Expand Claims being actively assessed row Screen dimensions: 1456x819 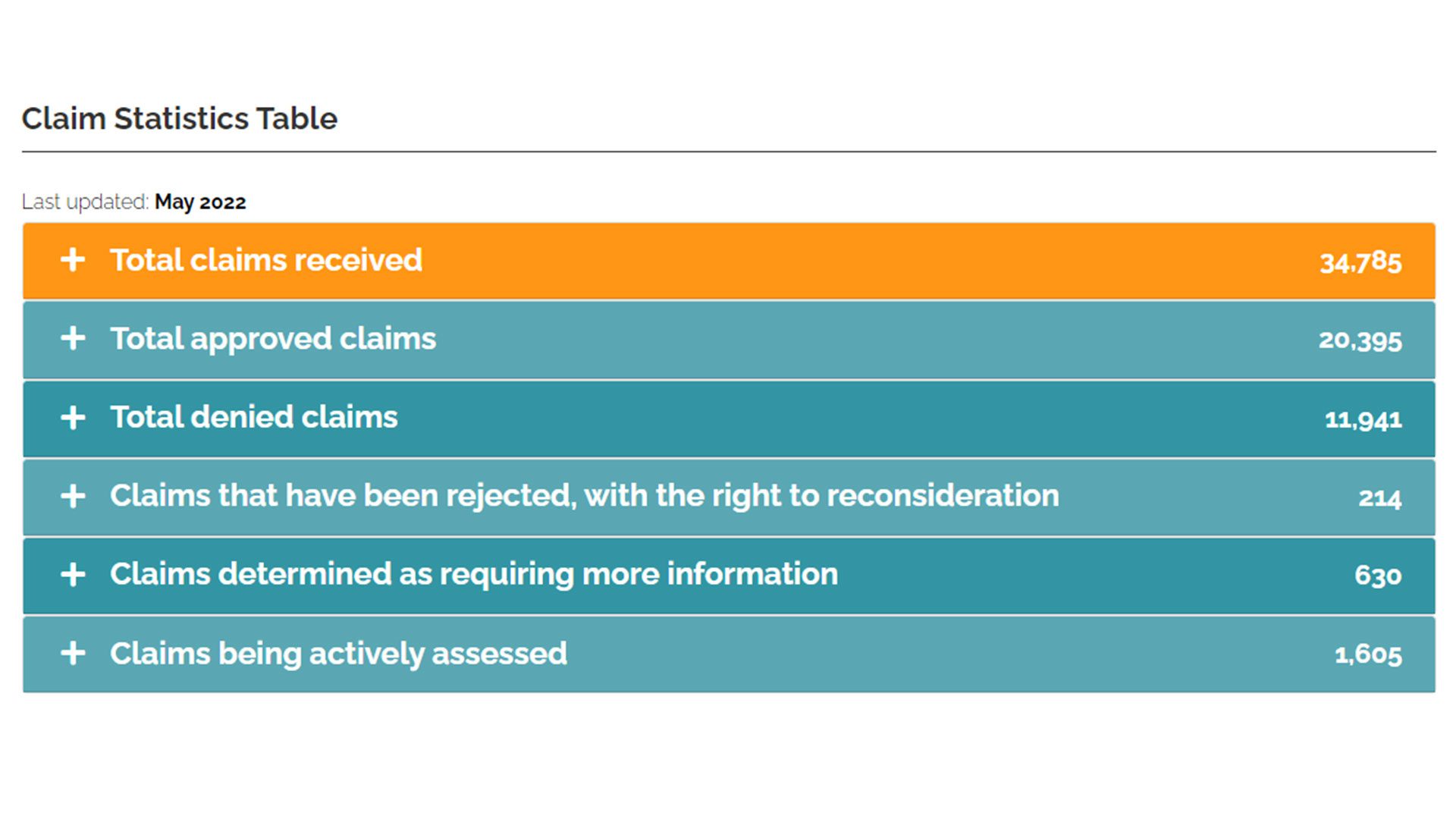(x=729, y=654)
